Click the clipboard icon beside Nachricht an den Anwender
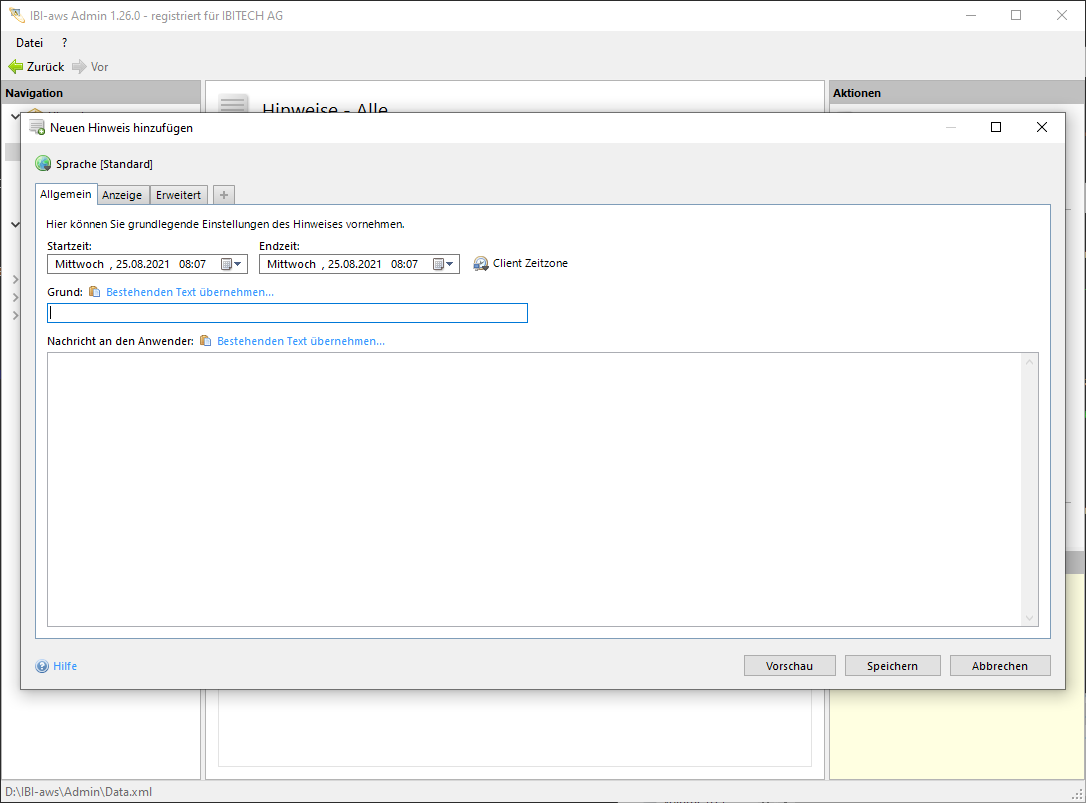This screenshot has height=803, width=1086. (x=206, y=341)
